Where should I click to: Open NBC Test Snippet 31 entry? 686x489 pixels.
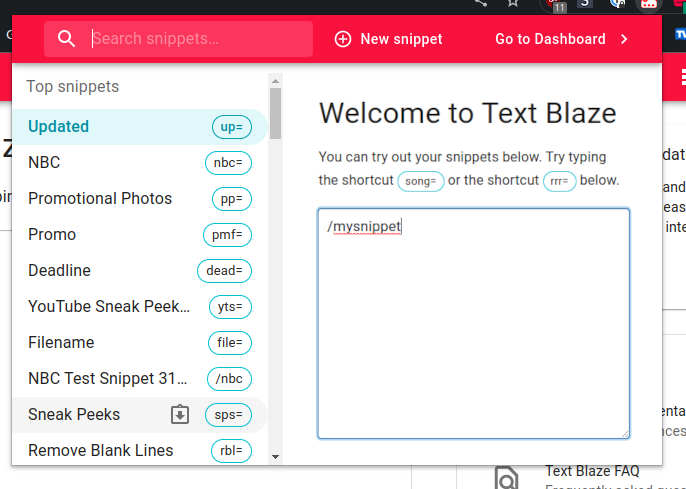[140, 379]
